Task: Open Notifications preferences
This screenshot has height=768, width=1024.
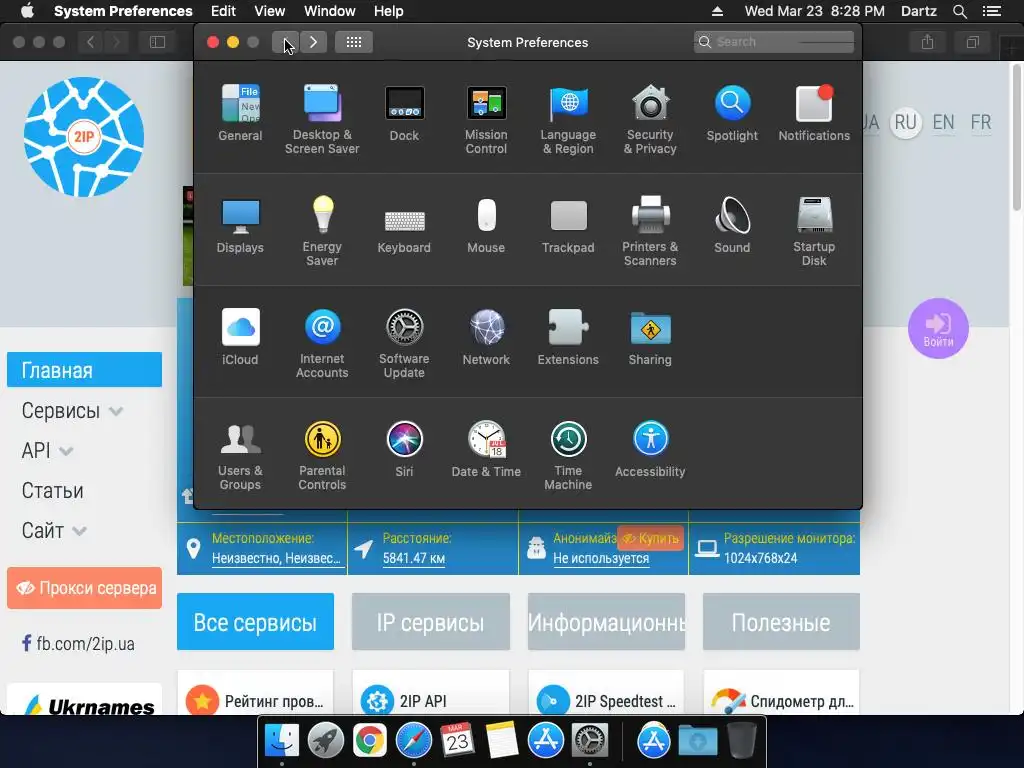Action: click(814, 113)
